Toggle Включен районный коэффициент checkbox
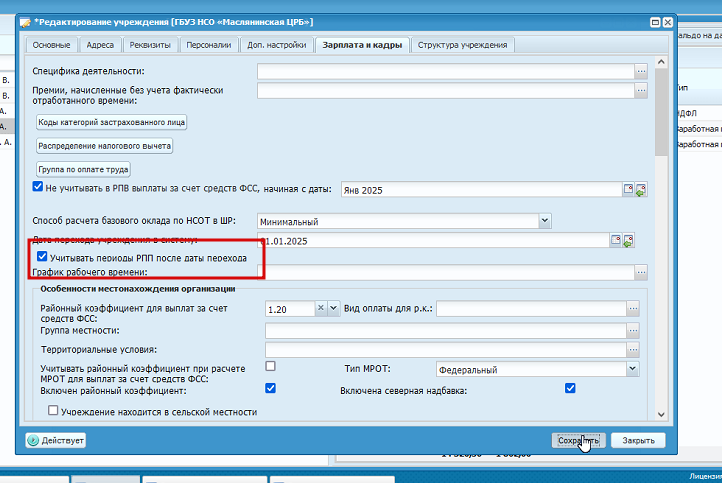The image size is (722, 483). 271,388
